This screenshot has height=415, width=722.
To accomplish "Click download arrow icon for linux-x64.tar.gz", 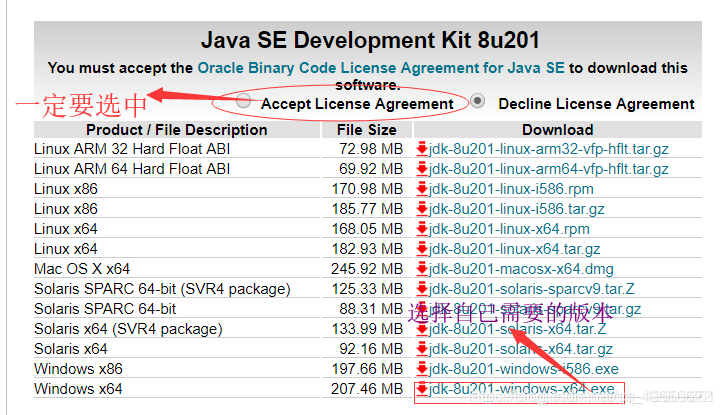I will point(421,249).
